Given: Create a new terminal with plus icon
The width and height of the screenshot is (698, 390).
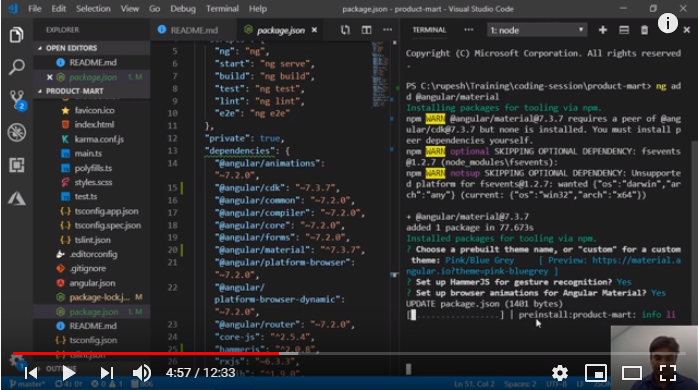Looking at the screenshot, I should [603, 30].
